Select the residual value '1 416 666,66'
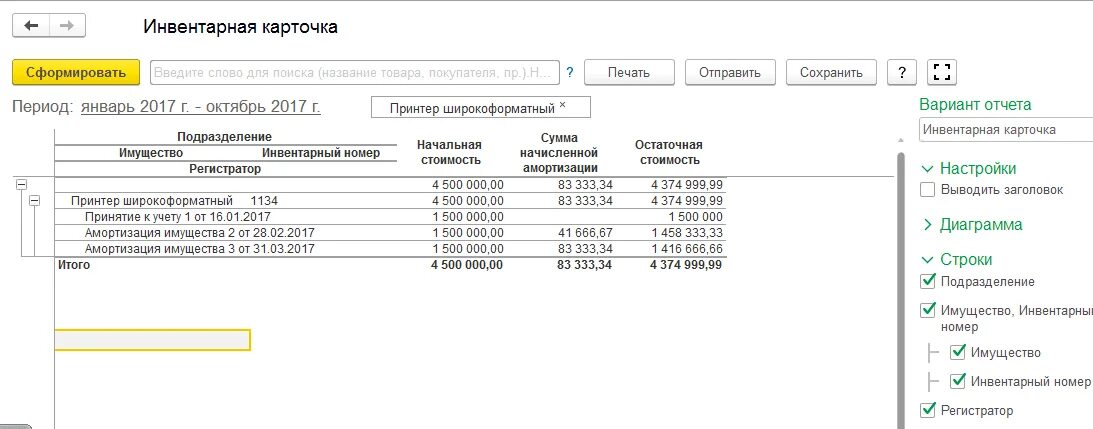Image resolution: width=1093 pixels, height=429 pixels. pyautogui.click(x=687, y=249)
